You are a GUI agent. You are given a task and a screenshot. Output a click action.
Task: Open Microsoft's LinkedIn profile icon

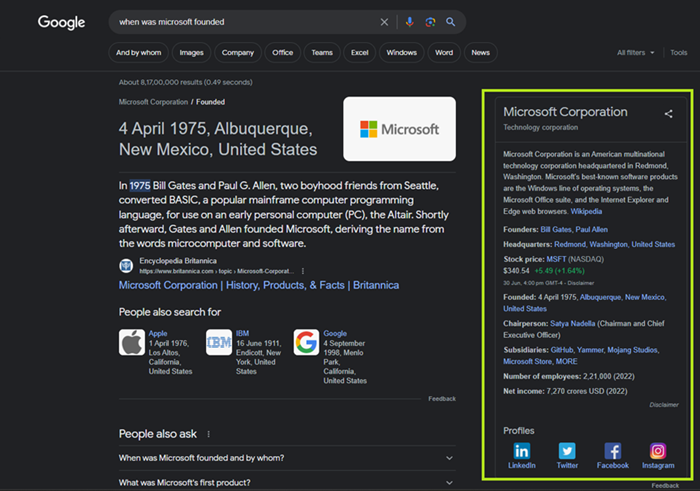522,452
